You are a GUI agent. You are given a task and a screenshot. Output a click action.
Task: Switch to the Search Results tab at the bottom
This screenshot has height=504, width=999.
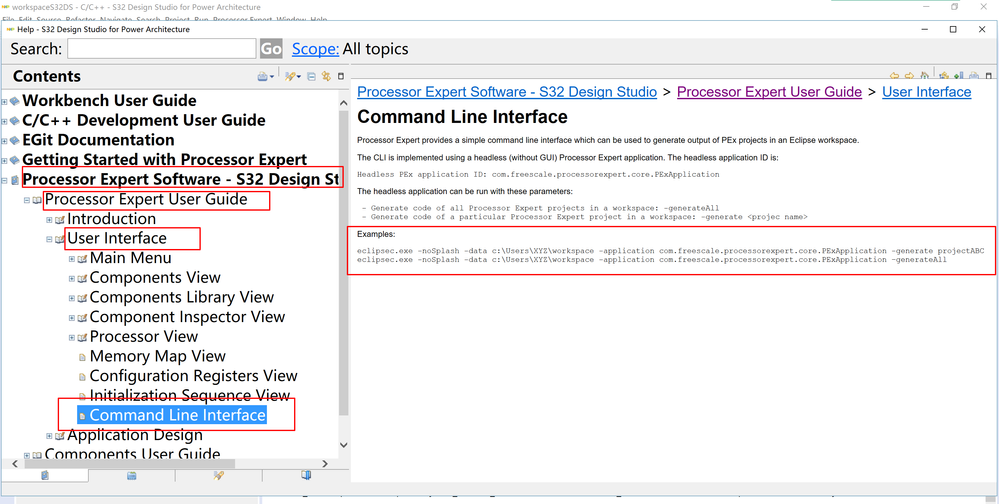219,475
